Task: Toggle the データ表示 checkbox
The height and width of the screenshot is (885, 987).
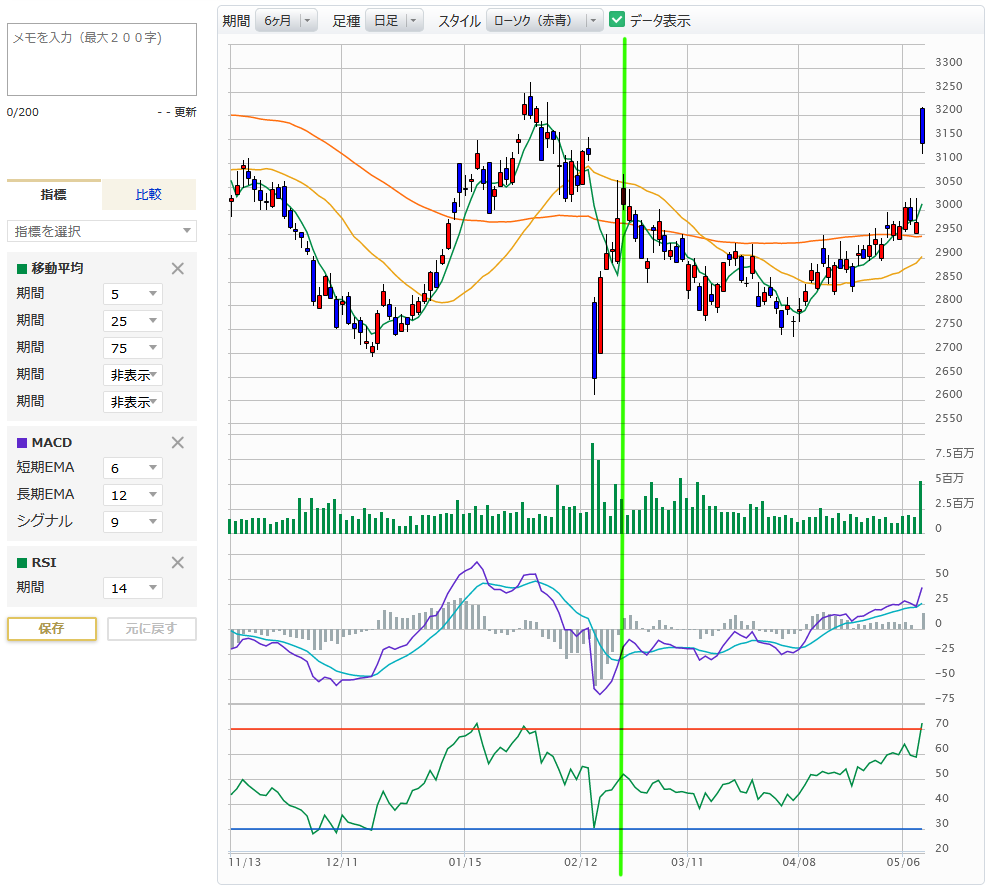Action: [x=617, y=20]
